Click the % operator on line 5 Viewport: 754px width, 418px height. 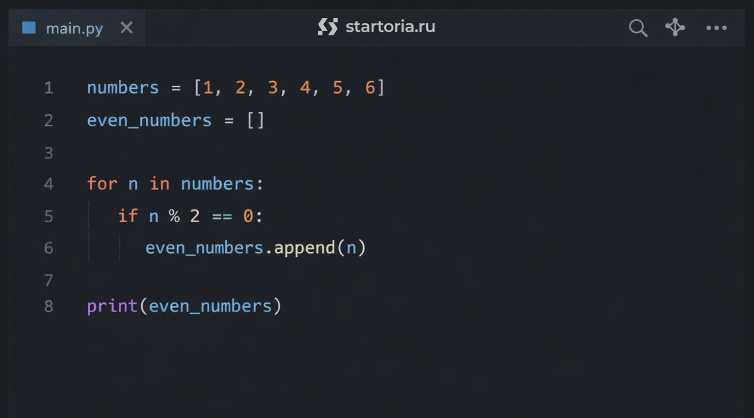(x=174, y=216)
